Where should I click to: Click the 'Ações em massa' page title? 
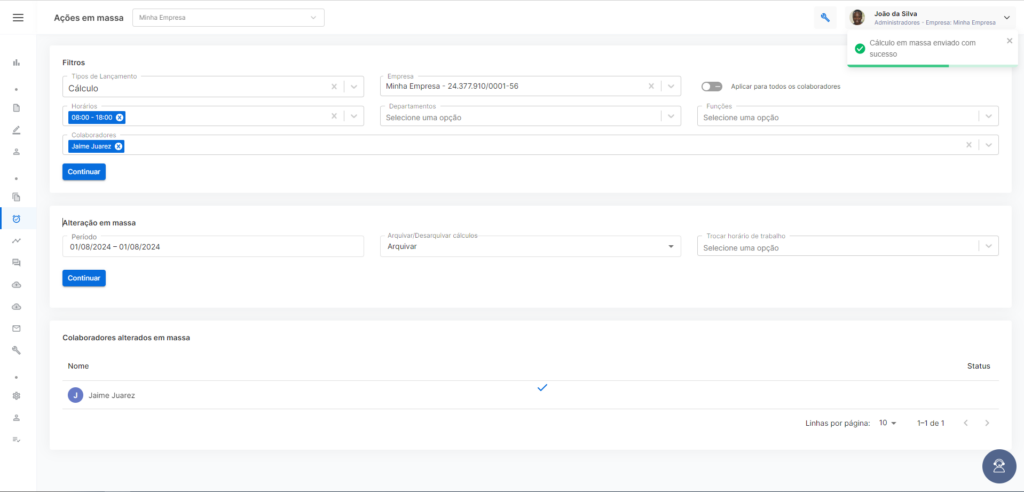pos(88,18)
